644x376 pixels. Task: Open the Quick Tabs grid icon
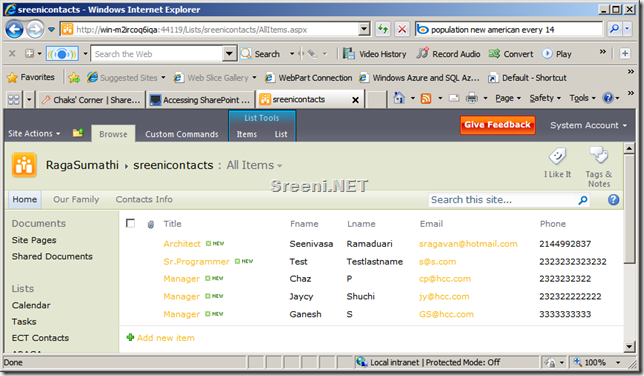[x=14, y=99]
